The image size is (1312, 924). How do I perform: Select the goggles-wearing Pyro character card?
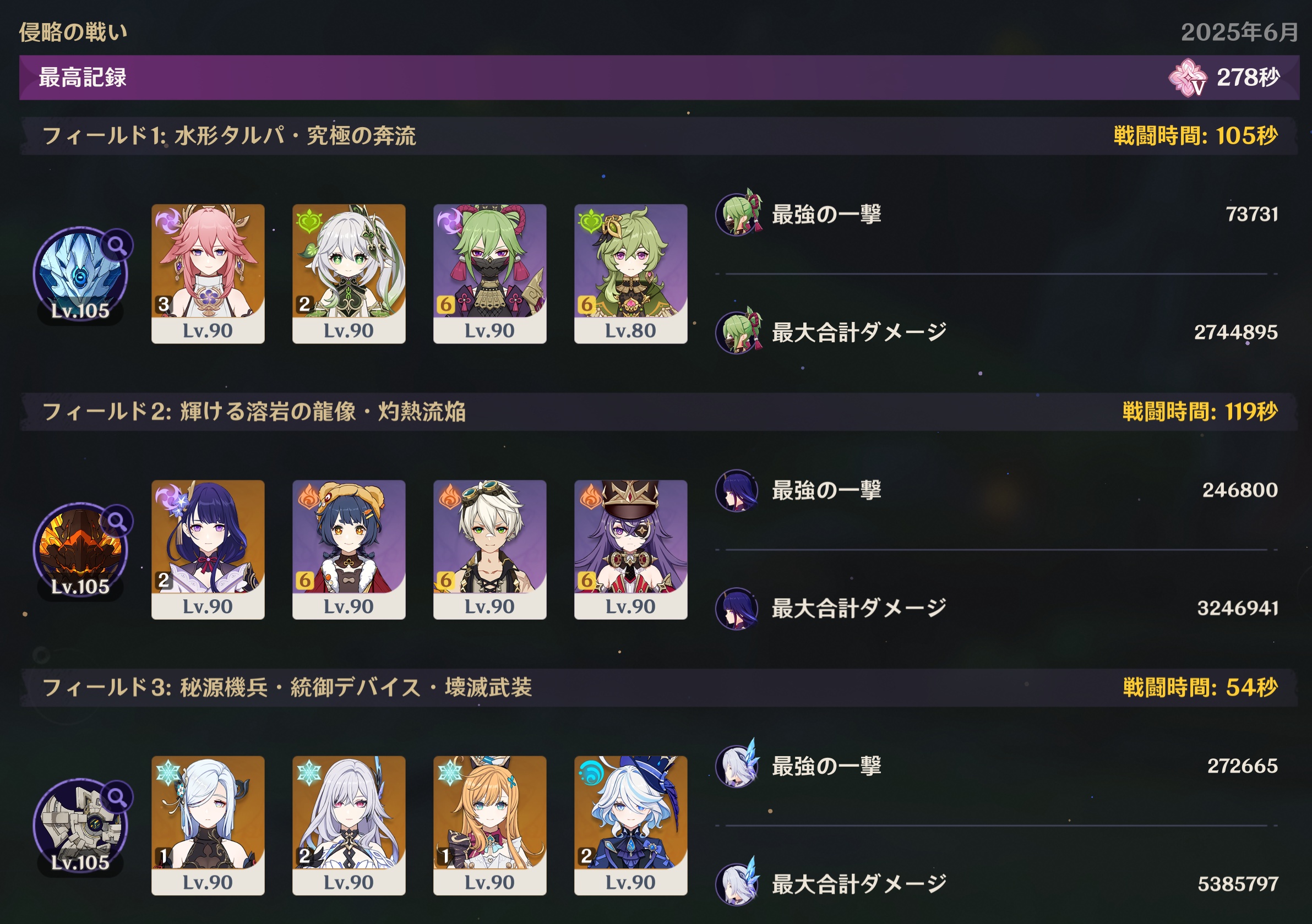click(489, 549)
